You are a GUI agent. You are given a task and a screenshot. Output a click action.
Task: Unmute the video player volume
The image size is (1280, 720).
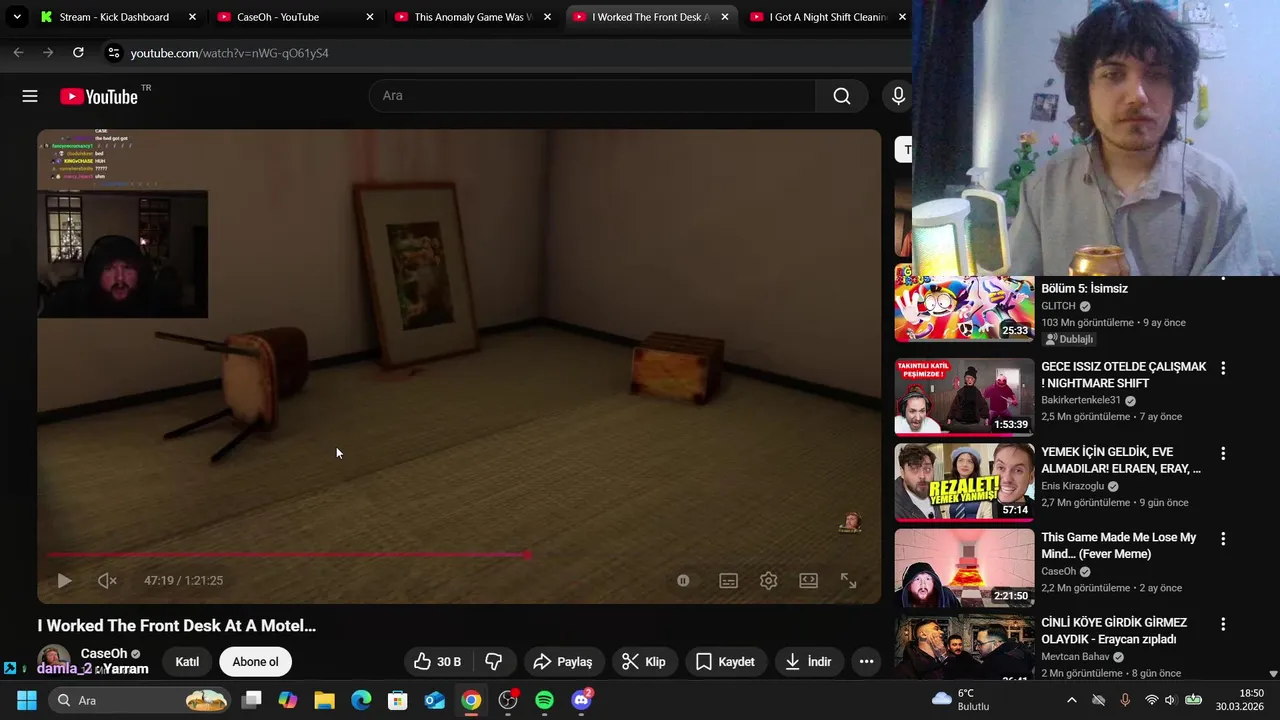click(x=107, y=580)
